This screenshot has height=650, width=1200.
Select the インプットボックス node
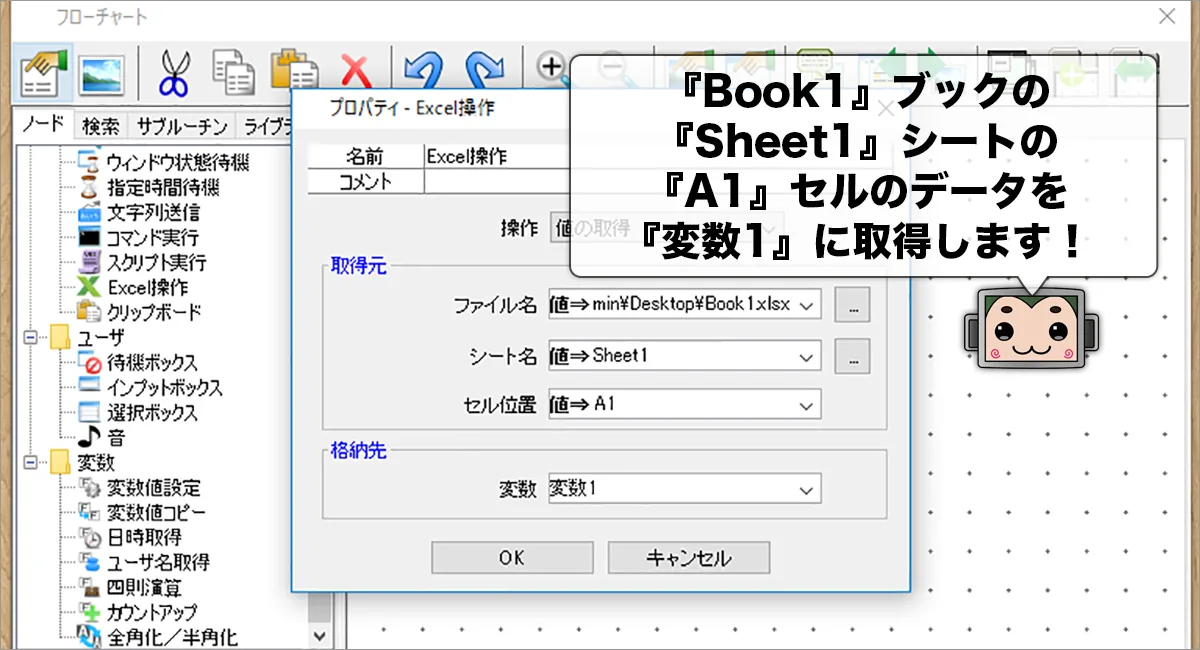(x=151, y=387)
